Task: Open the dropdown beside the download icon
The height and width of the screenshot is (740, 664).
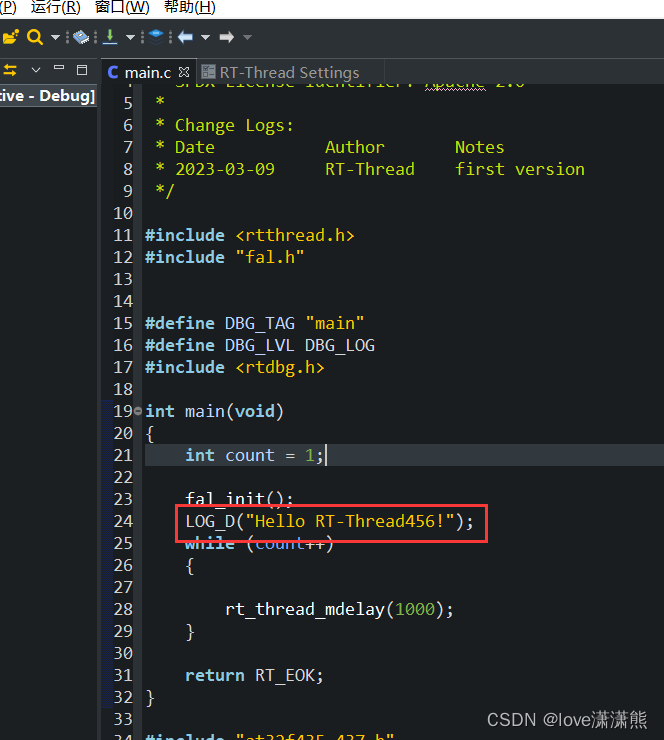Action: click(x=130, y=37)
